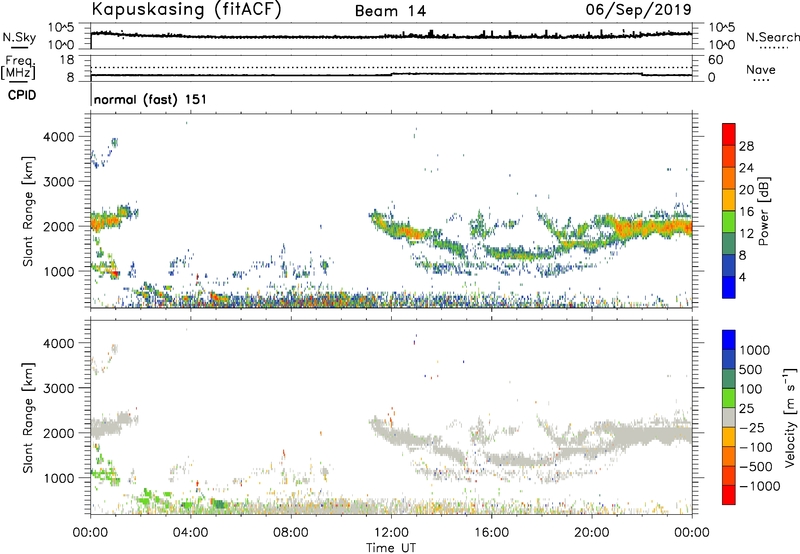
Task: Click the 24 label on Power colorbar
Action: 746,168
